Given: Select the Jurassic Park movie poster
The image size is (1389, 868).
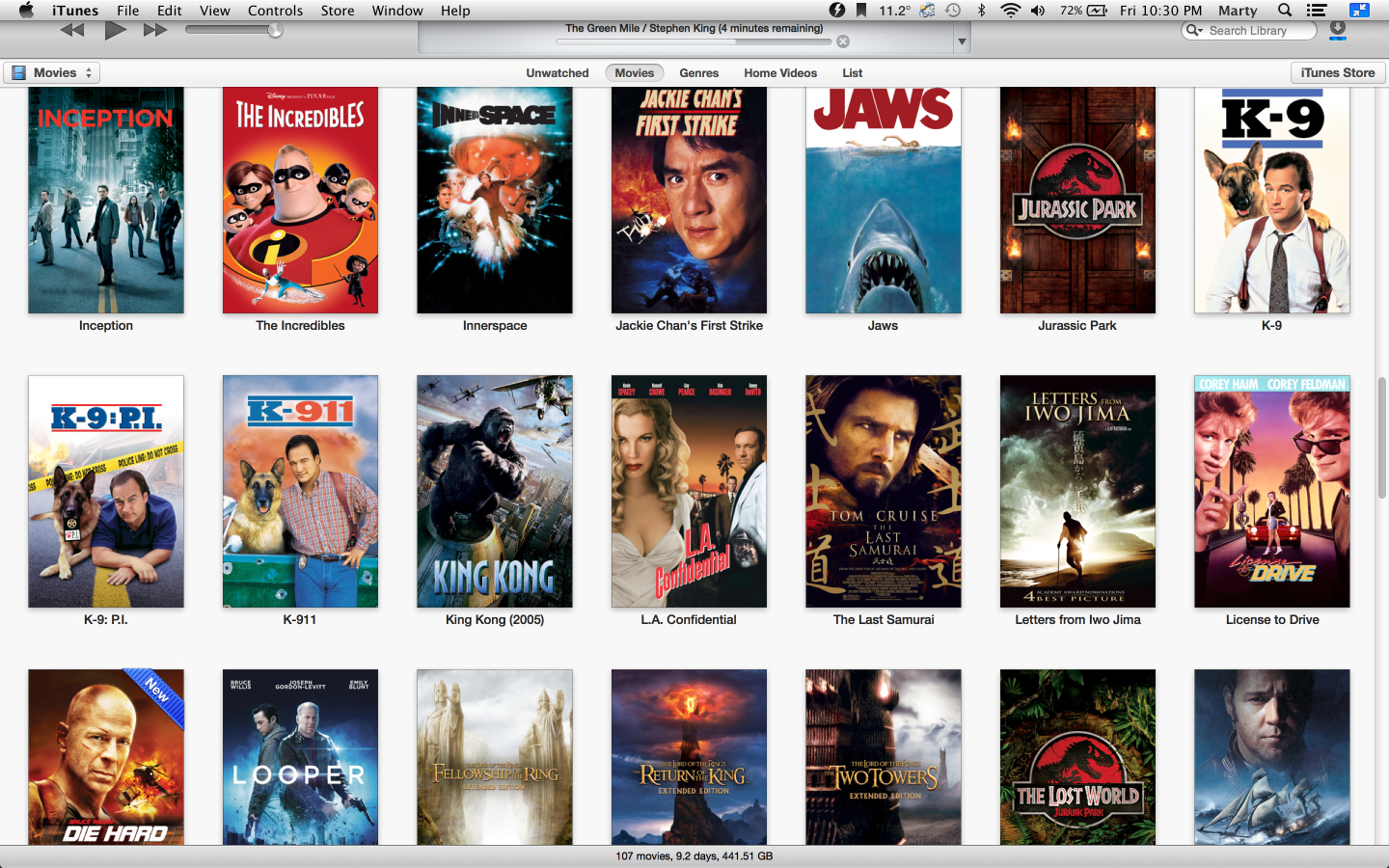Looking at the screenshot, I should [x=1077, y=200].
